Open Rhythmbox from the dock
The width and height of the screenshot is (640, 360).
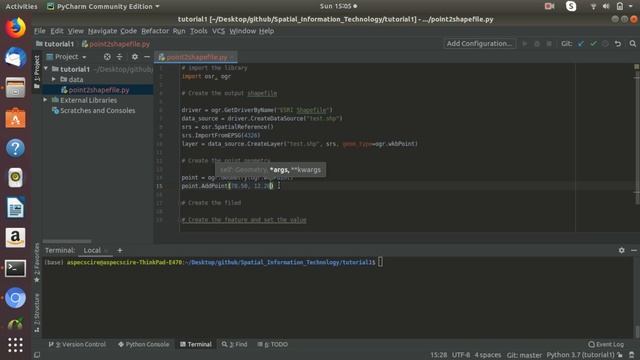click(16, 178)
